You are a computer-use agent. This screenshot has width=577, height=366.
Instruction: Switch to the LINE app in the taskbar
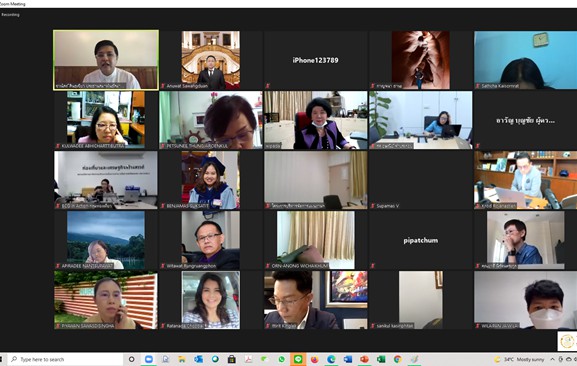pos(298,359)
